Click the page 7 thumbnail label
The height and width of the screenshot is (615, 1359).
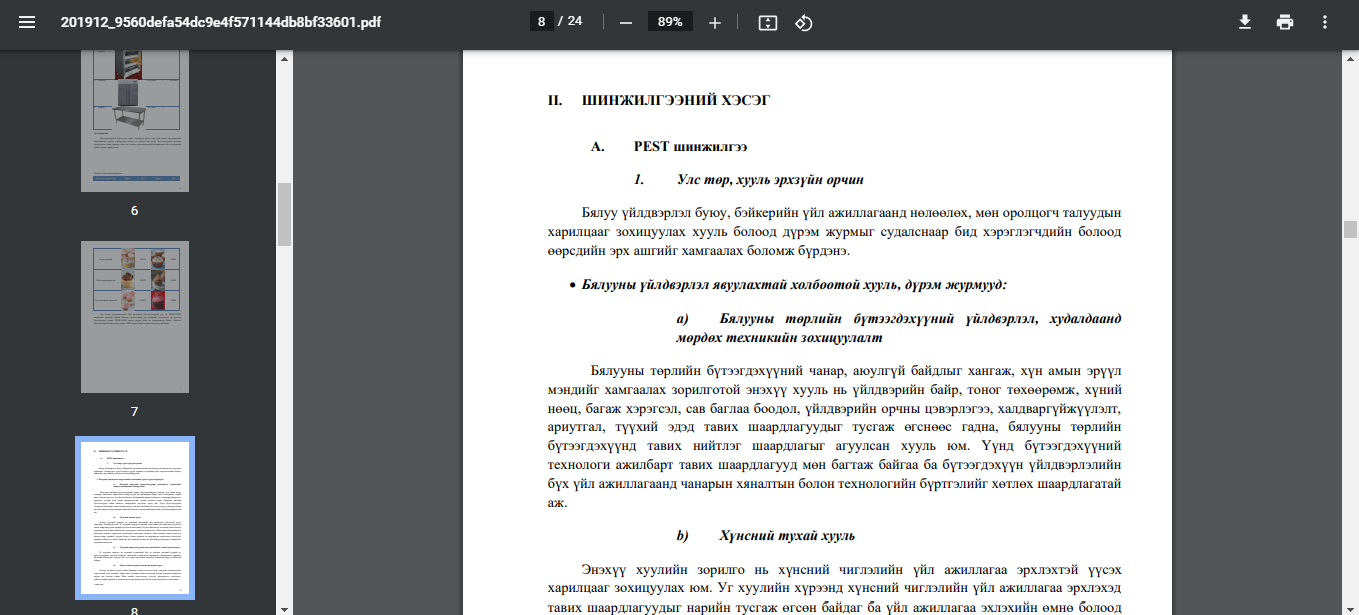coord(135,412)
